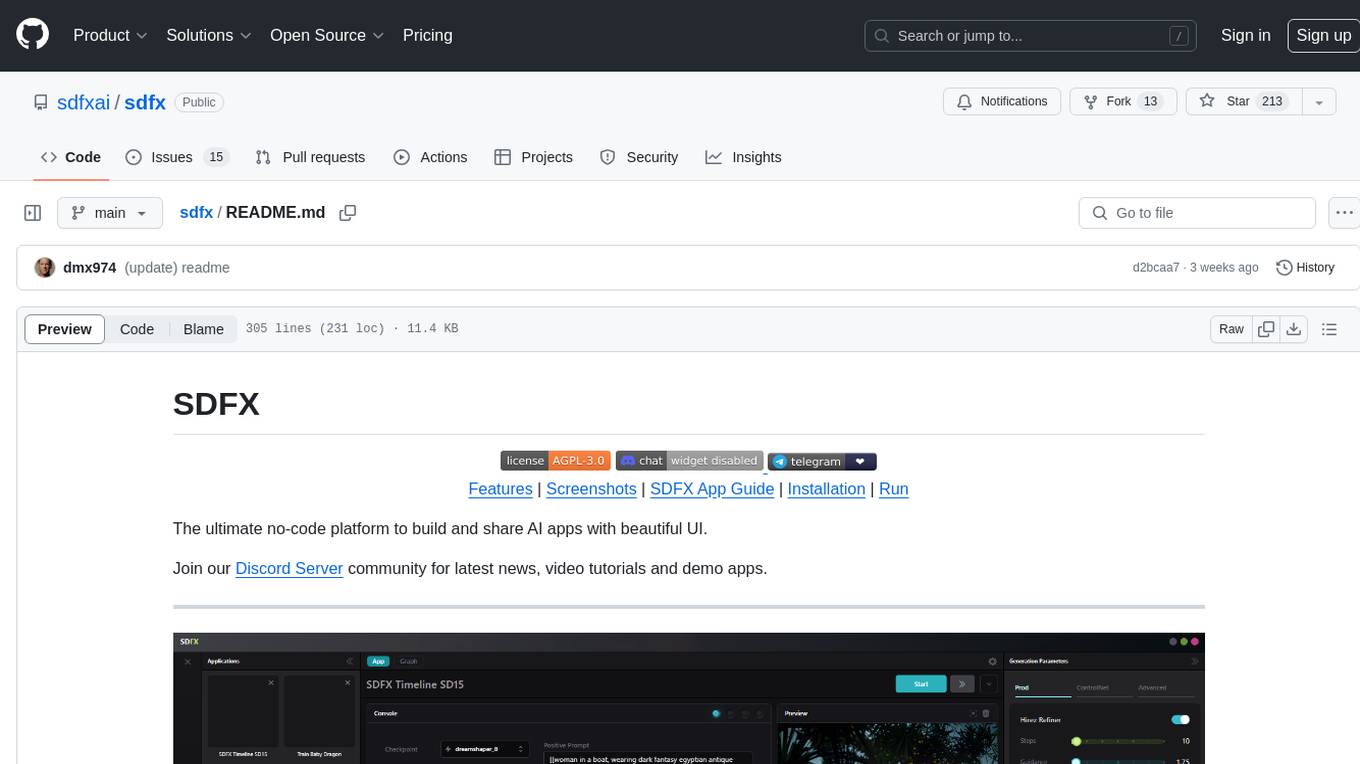The image size is (1360, 764).
Task: Open the README outline list
Action: coord(1329,329)
